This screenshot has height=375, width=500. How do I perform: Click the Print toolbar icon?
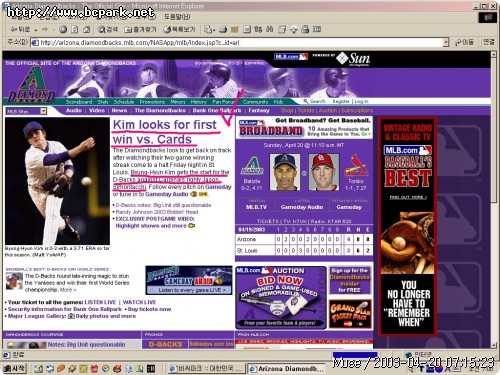click(223, 30)
